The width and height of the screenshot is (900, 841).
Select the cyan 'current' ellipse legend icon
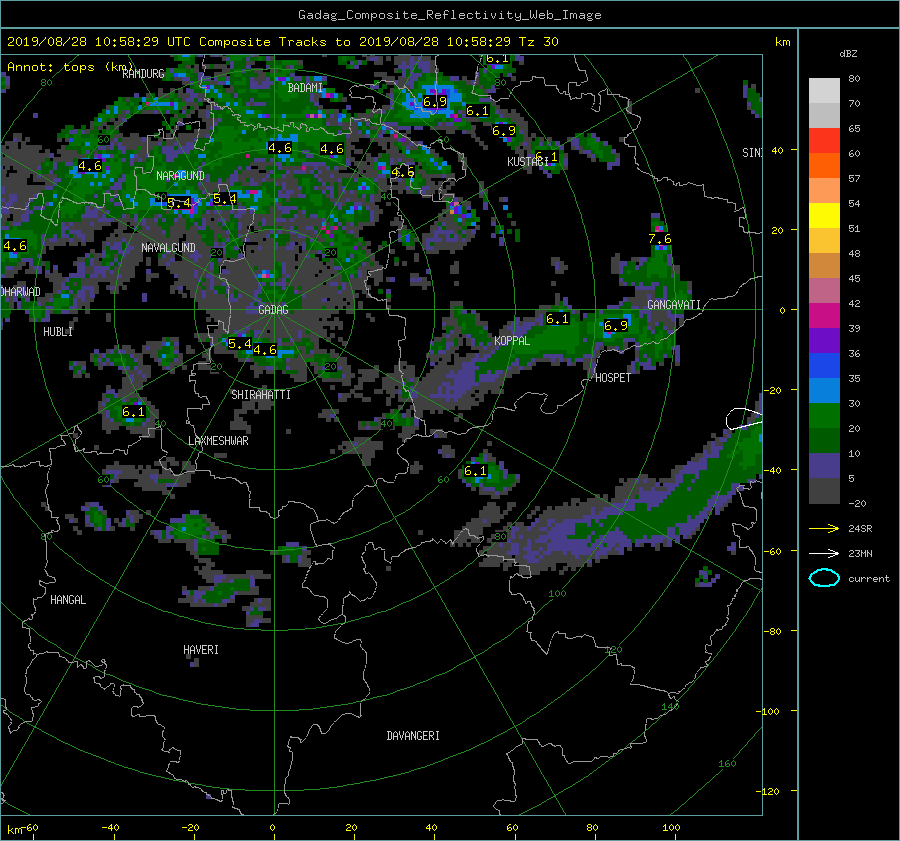(x=824, y=578)
